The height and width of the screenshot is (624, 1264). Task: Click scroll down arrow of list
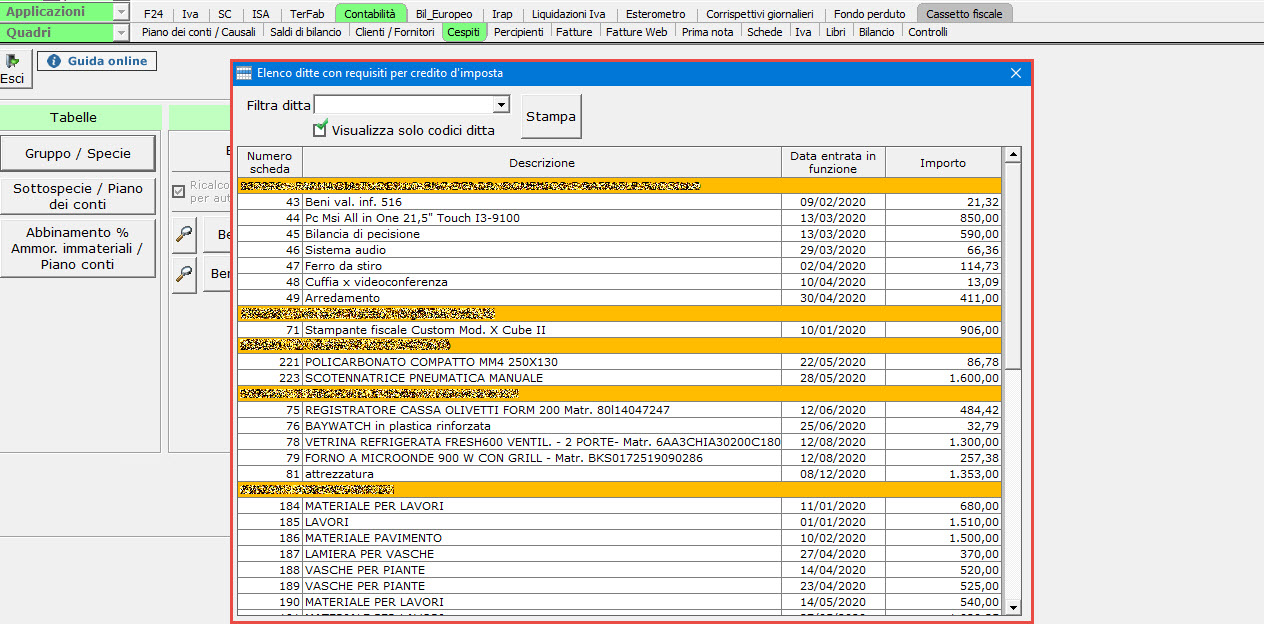click(x=1013, y=607)
